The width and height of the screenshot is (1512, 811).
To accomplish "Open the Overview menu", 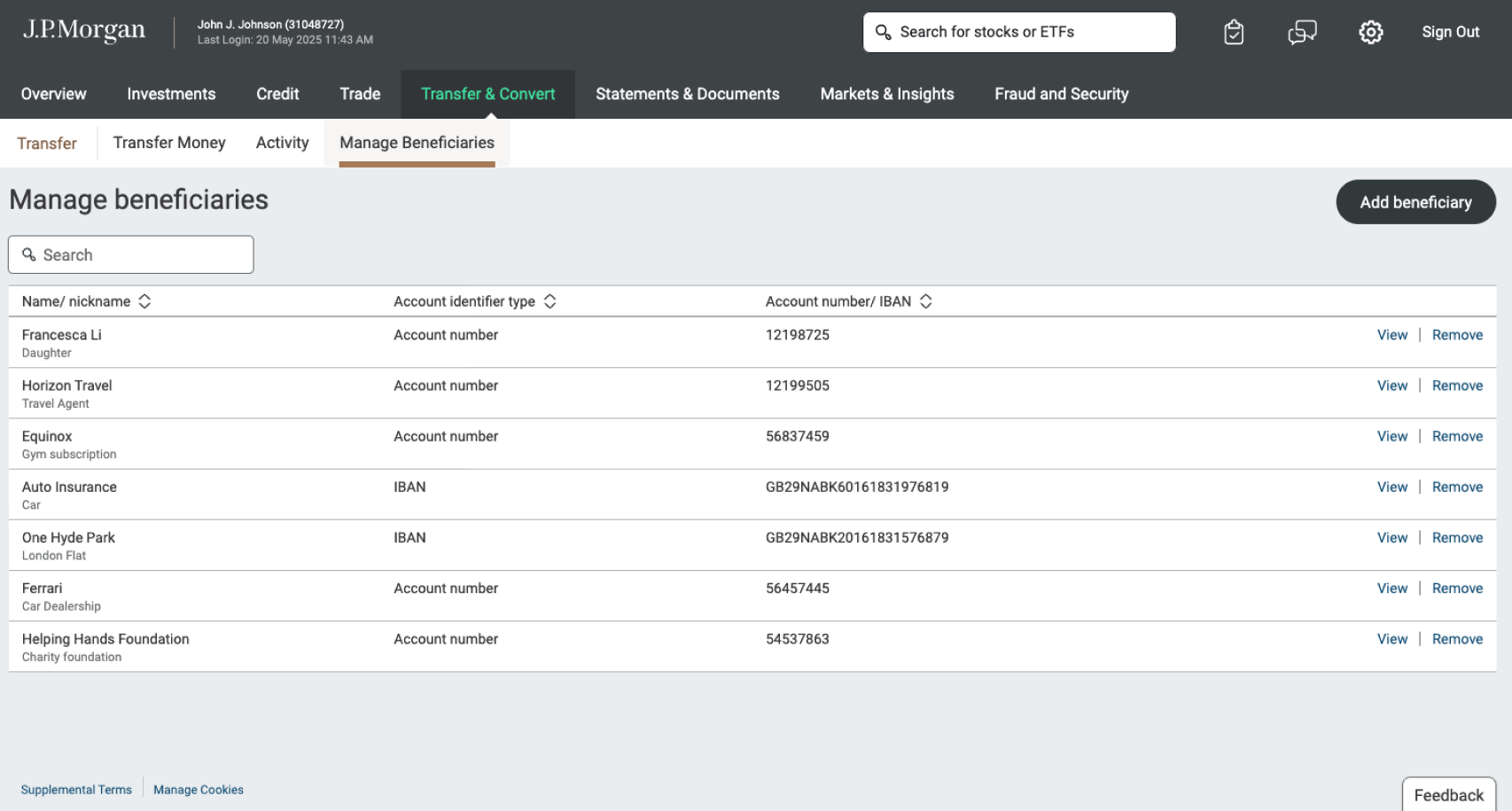I will [54, 94].
